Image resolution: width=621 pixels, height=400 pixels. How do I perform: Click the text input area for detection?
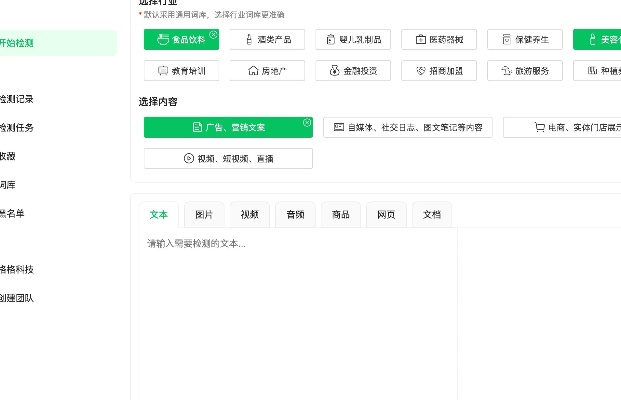pos(298,314)
